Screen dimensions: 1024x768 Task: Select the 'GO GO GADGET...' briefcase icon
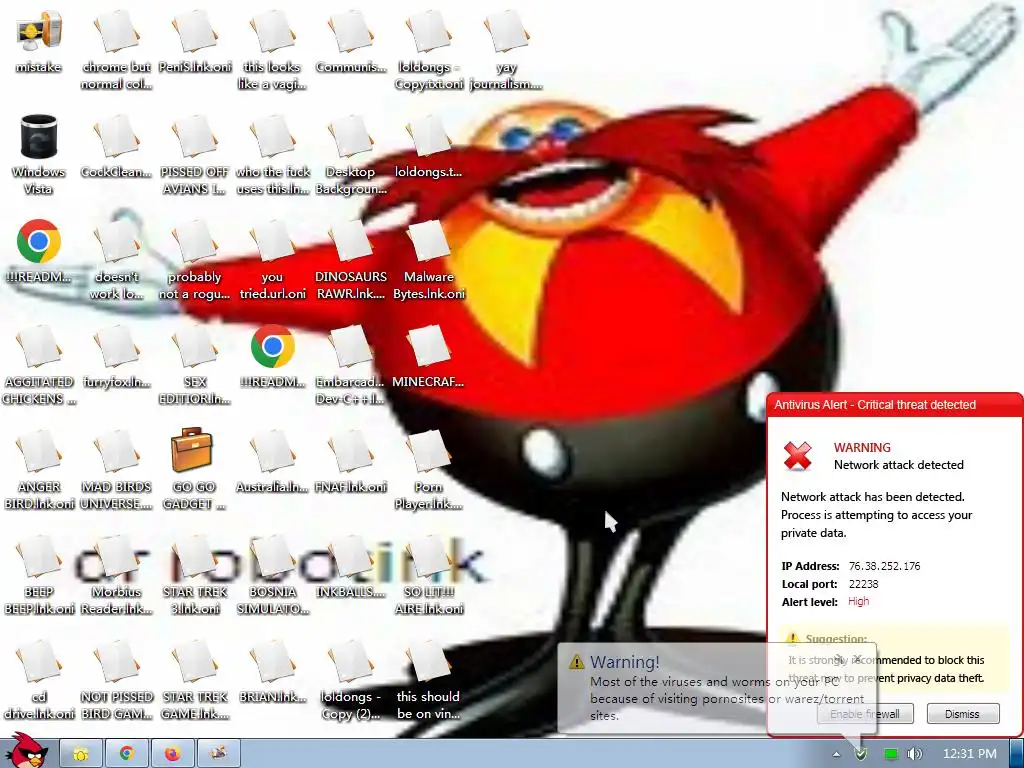pos(192,468)
